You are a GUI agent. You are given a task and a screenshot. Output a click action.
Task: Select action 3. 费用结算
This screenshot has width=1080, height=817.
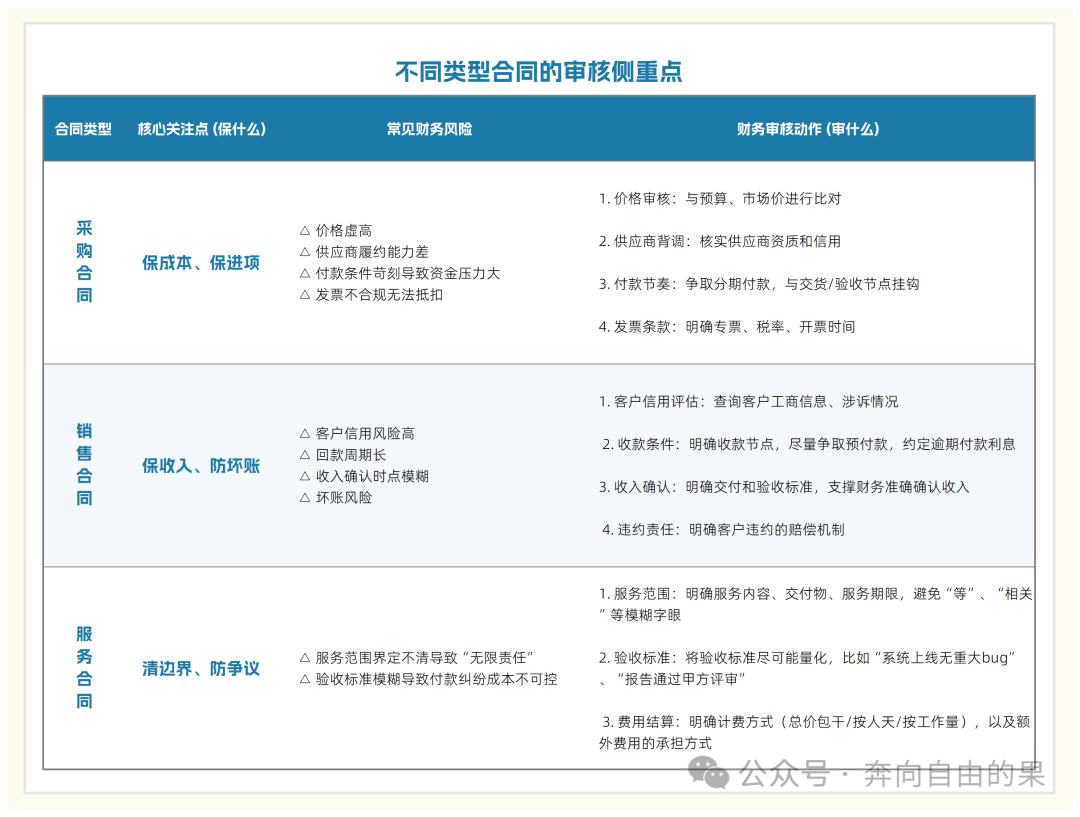[814, 732]
